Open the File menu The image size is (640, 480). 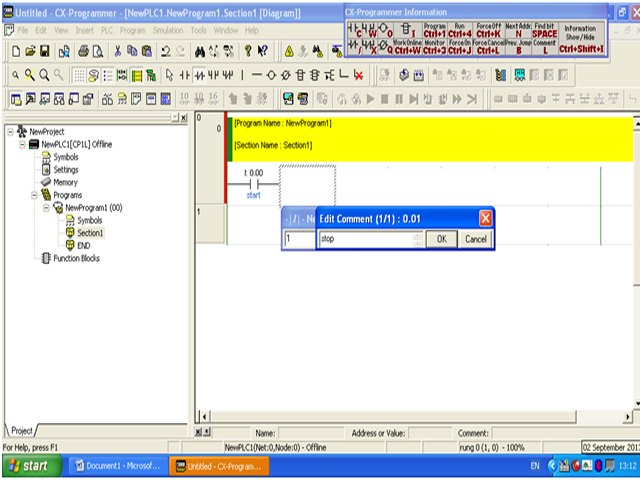coord(23,31)
